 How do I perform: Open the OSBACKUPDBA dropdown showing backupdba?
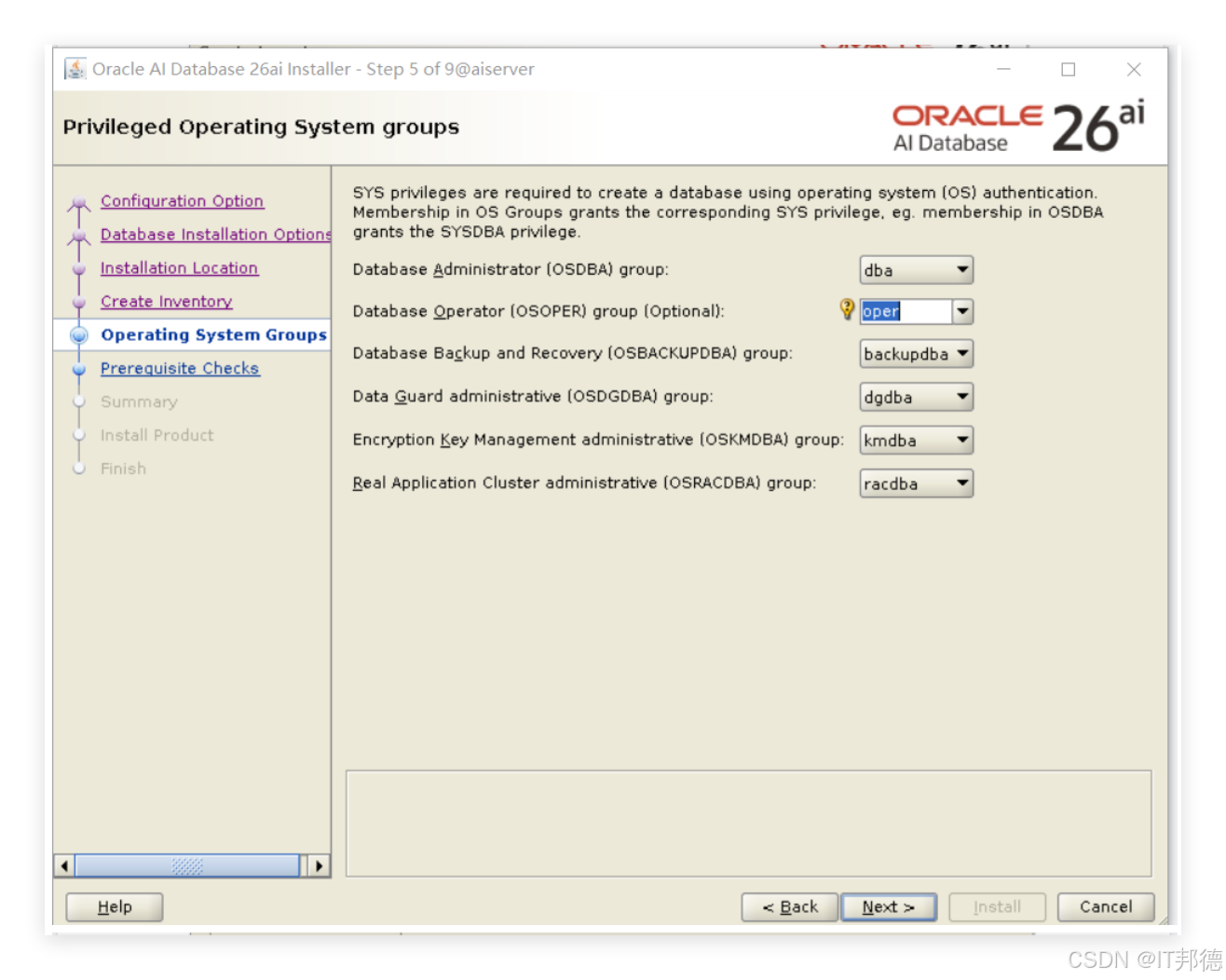916,354
